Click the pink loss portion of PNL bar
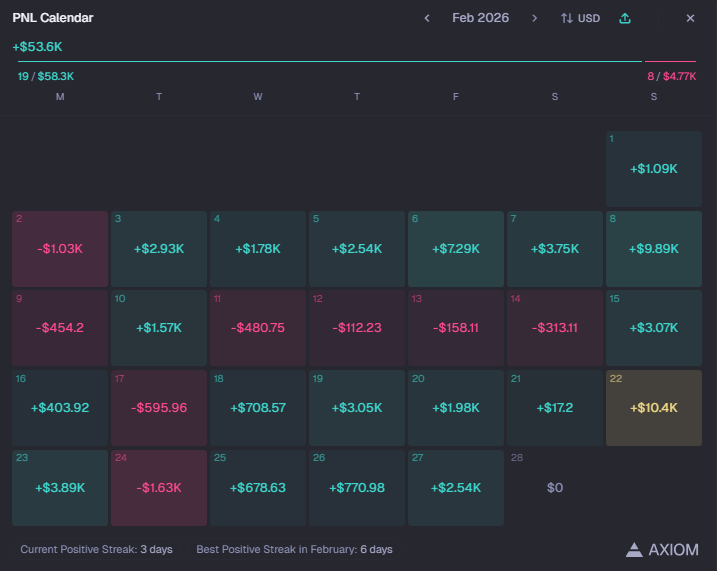 [670, 61]
